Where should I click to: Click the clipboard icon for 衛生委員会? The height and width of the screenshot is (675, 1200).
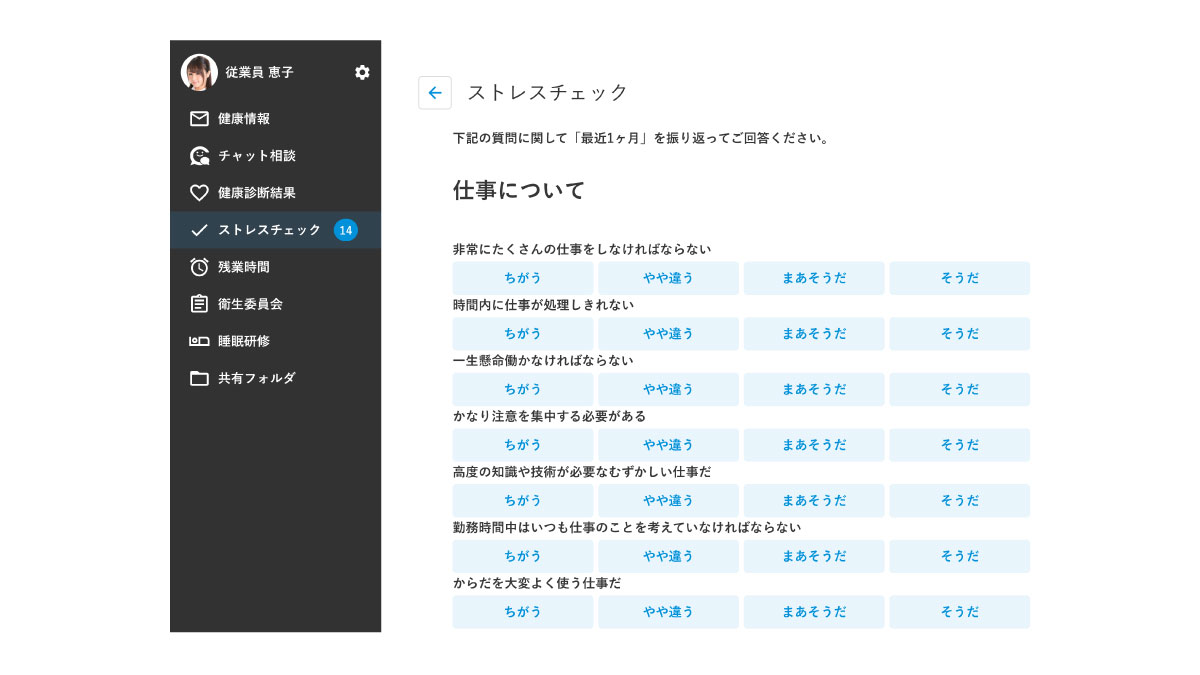tap(199, 303)
